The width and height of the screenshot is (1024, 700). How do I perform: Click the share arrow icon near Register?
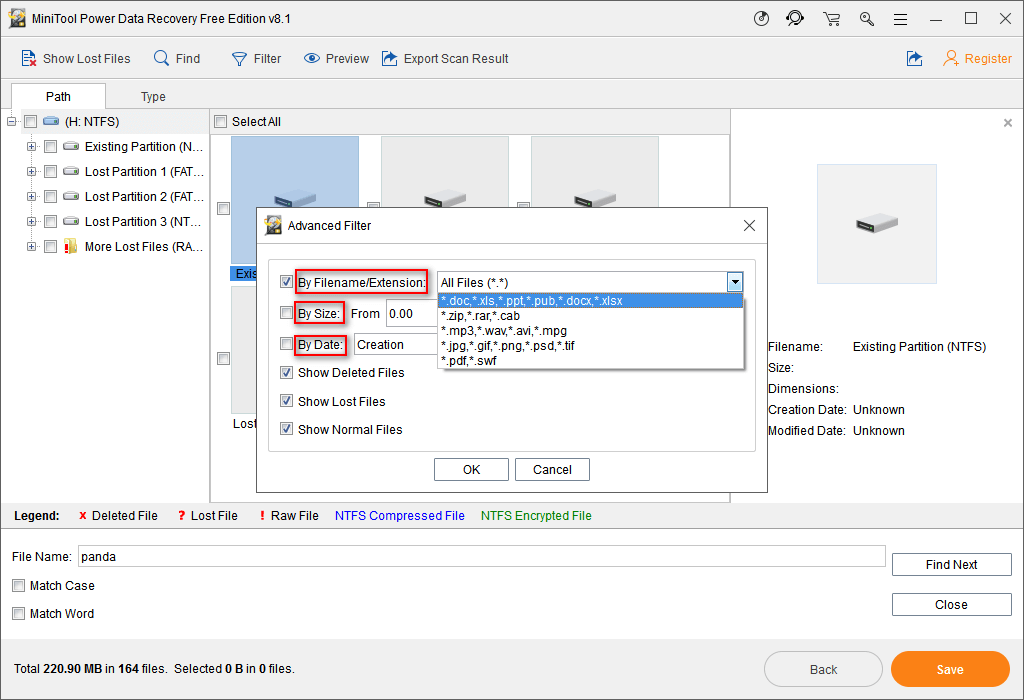pyautogui.click(x=914, y=59)
